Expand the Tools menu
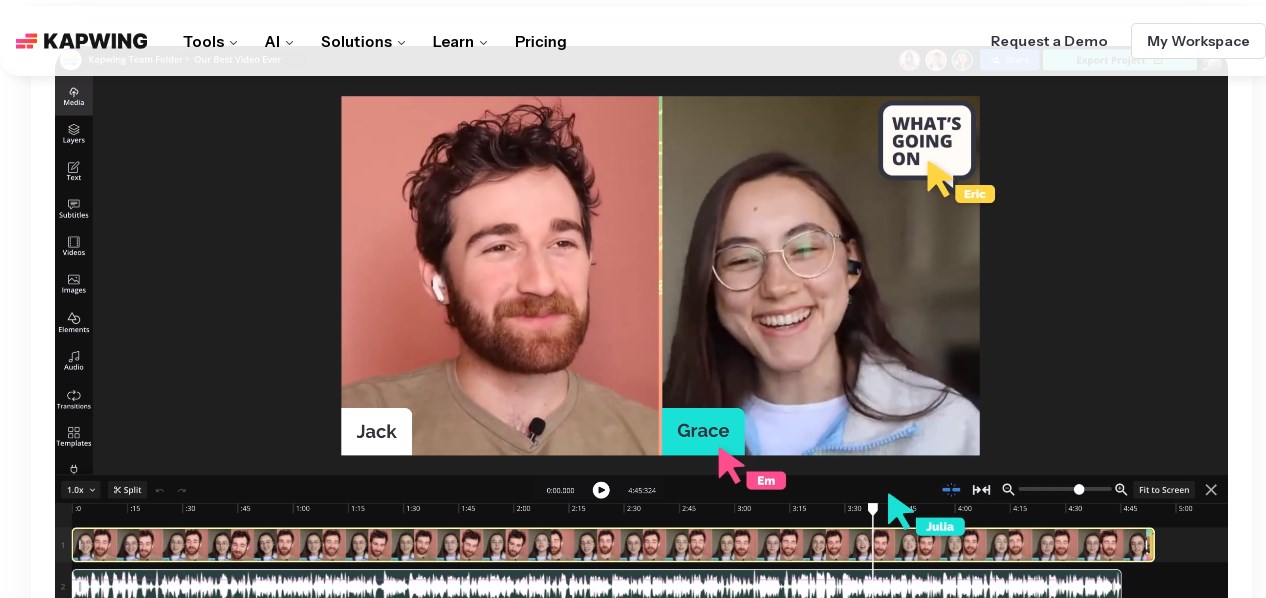 (x=210, y=42)
